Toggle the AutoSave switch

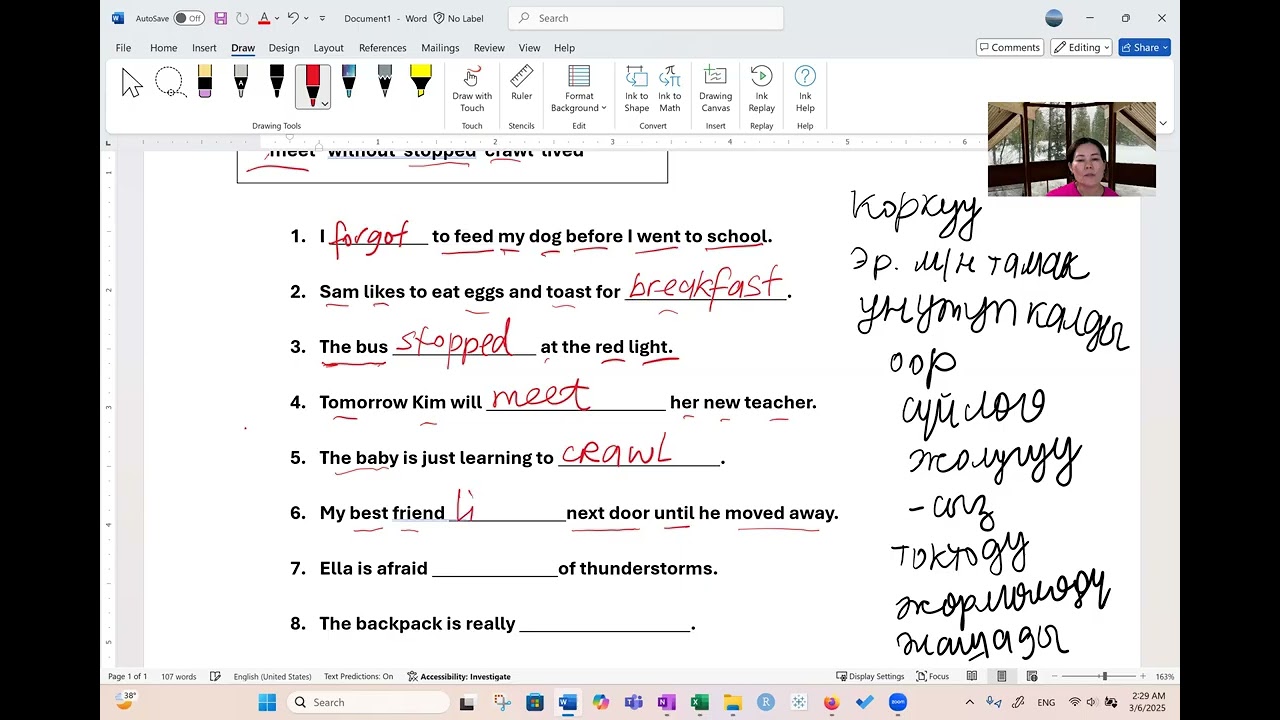[x=188, y=18]
